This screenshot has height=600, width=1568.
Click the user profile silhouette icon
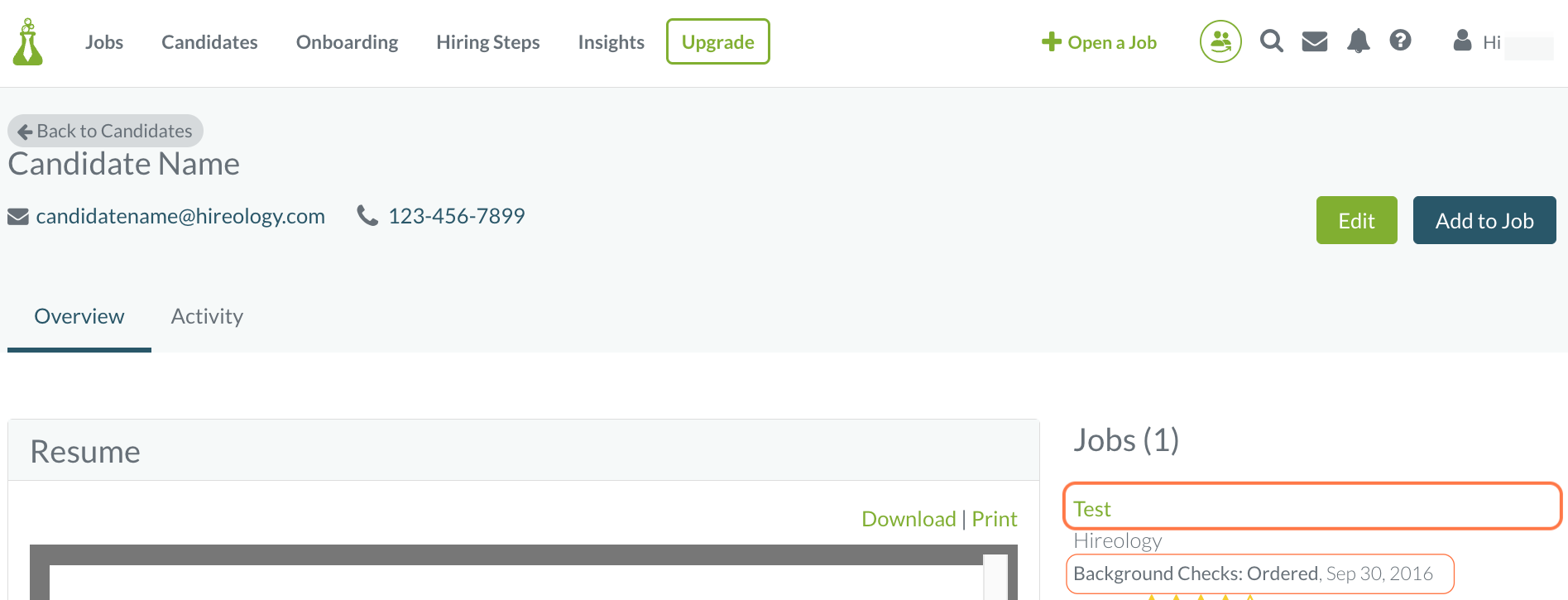point(1462,41)
